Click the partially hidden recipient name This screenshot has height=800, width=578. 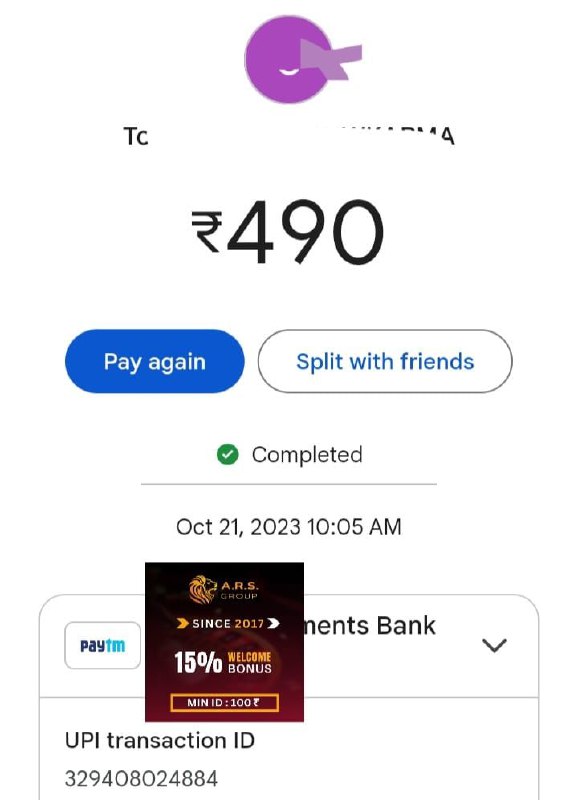click(x=289, y=136)
